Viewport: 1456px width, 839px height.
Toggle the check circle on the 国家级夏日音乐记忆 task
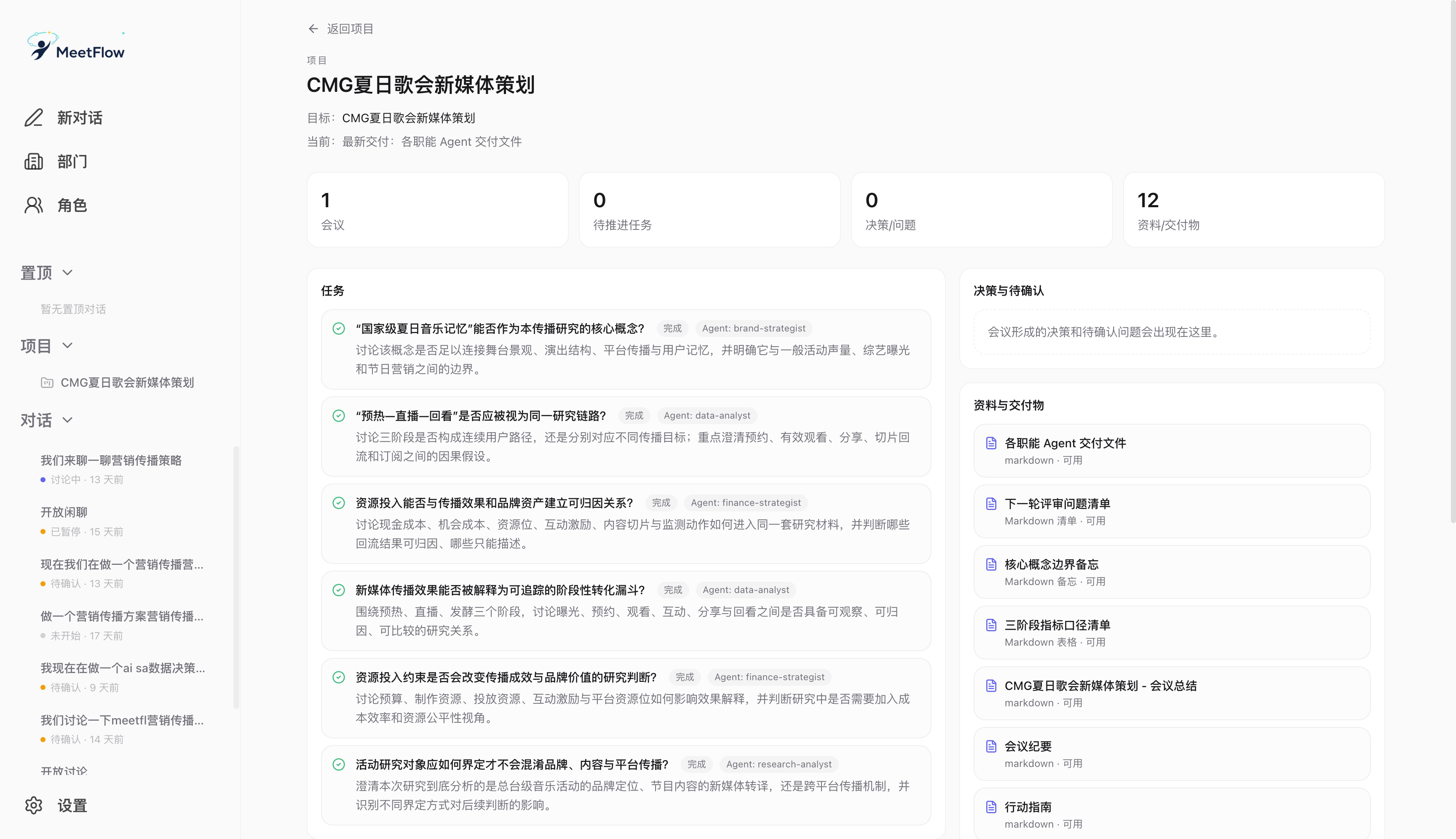[339, 329]
